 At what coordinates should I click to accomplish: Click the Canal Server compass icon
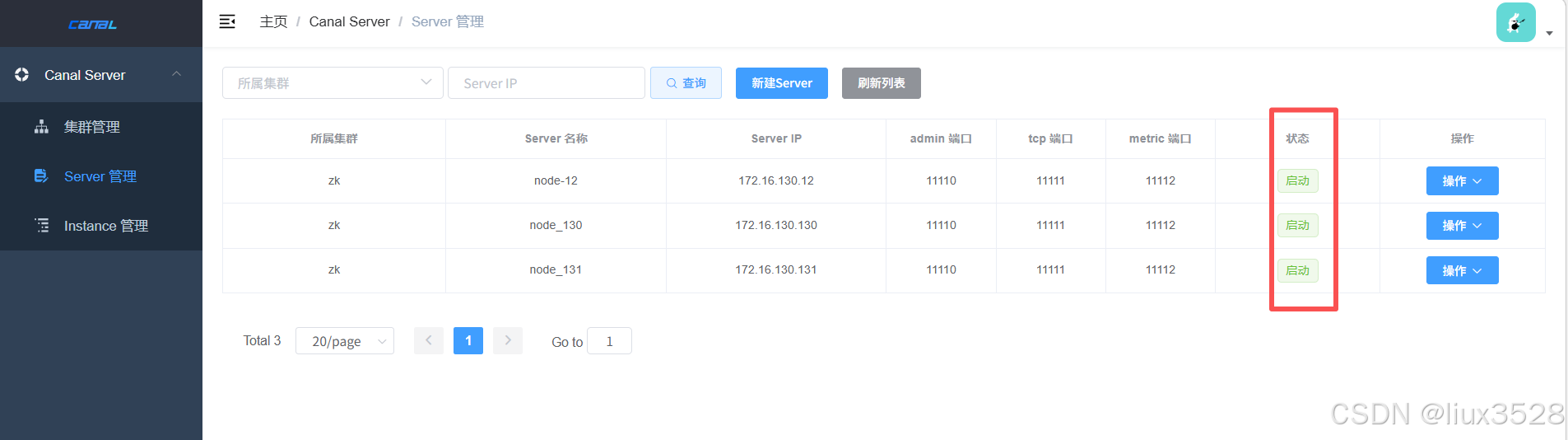coord(22,74)
